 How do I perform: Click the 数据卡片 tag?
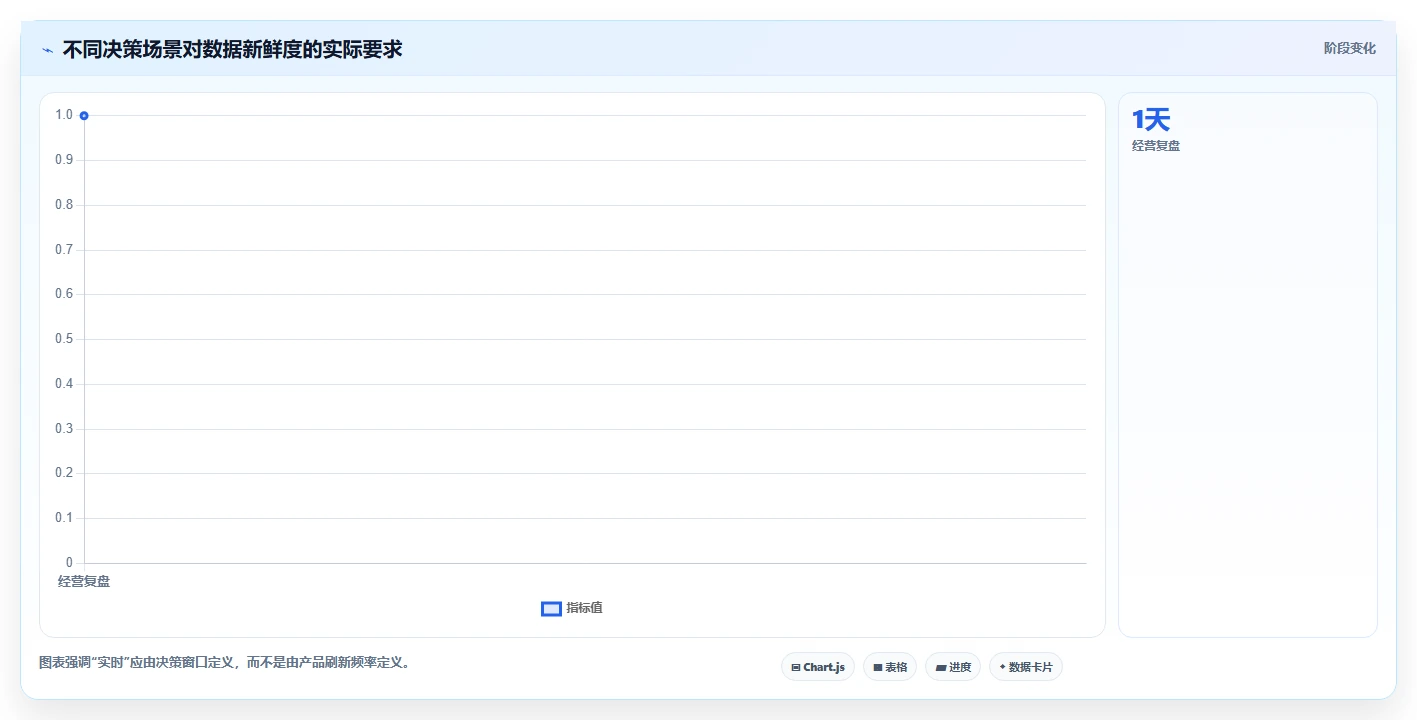click(1025, 667)
